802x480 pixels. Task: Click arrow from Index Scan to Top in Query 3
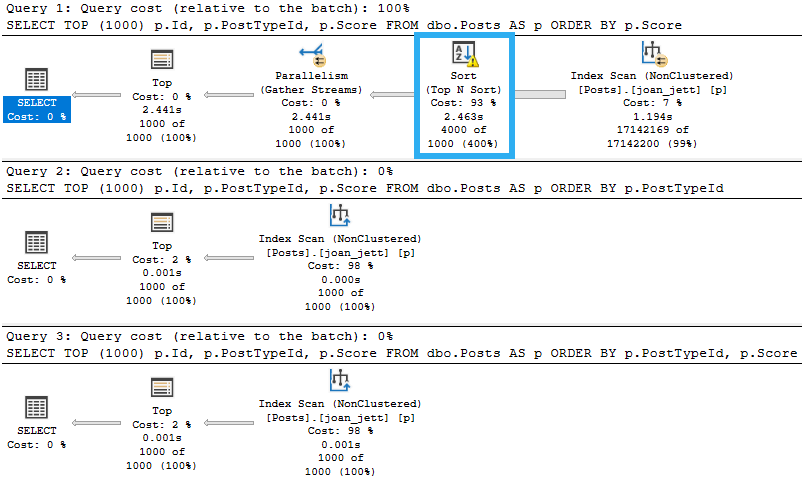229,423
